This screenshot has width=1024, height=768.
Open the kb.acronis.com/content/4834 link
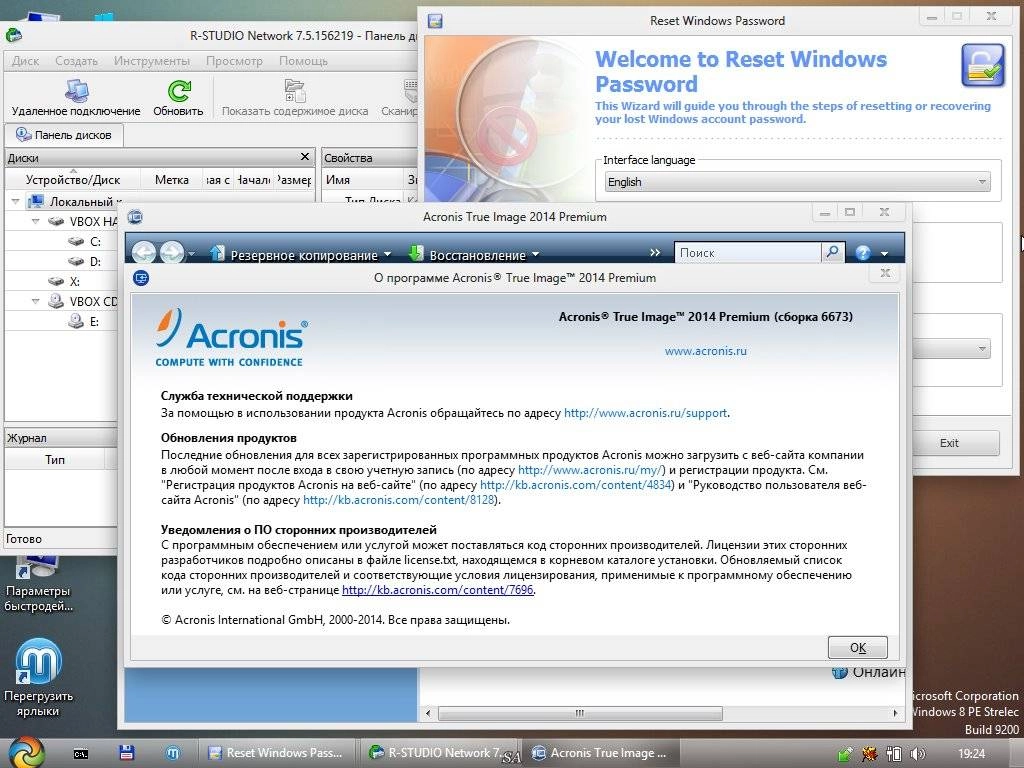click(575, 485)
